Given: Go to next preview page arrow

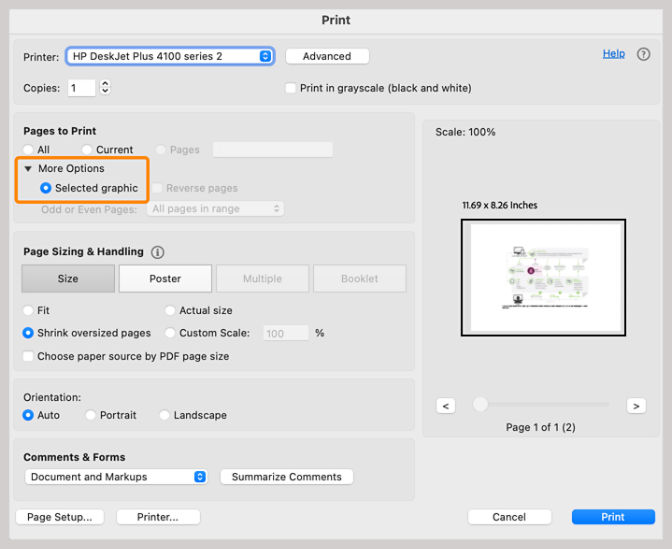Looking at the screenshot, I should coord(635,405).
